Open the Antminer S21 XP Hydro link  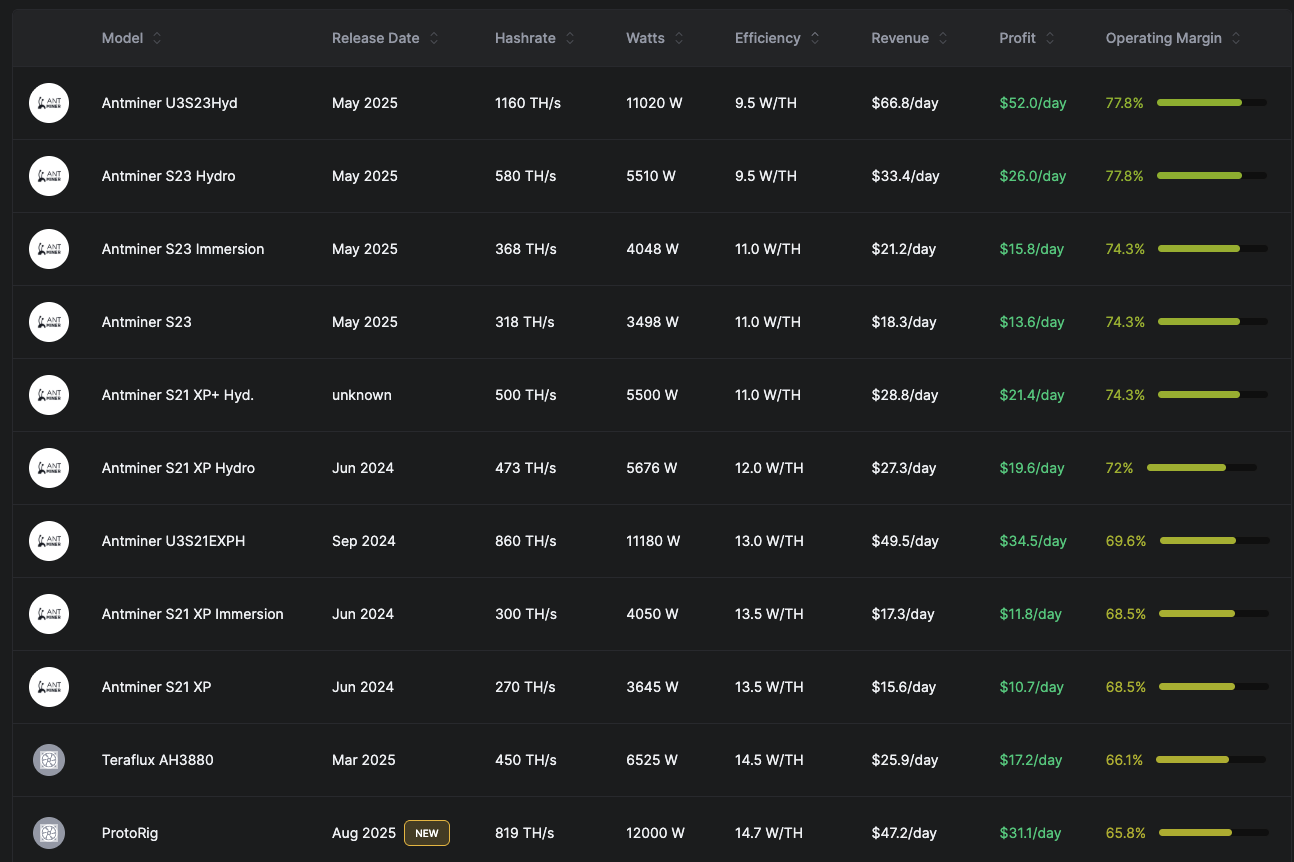(x=178, y=468)
